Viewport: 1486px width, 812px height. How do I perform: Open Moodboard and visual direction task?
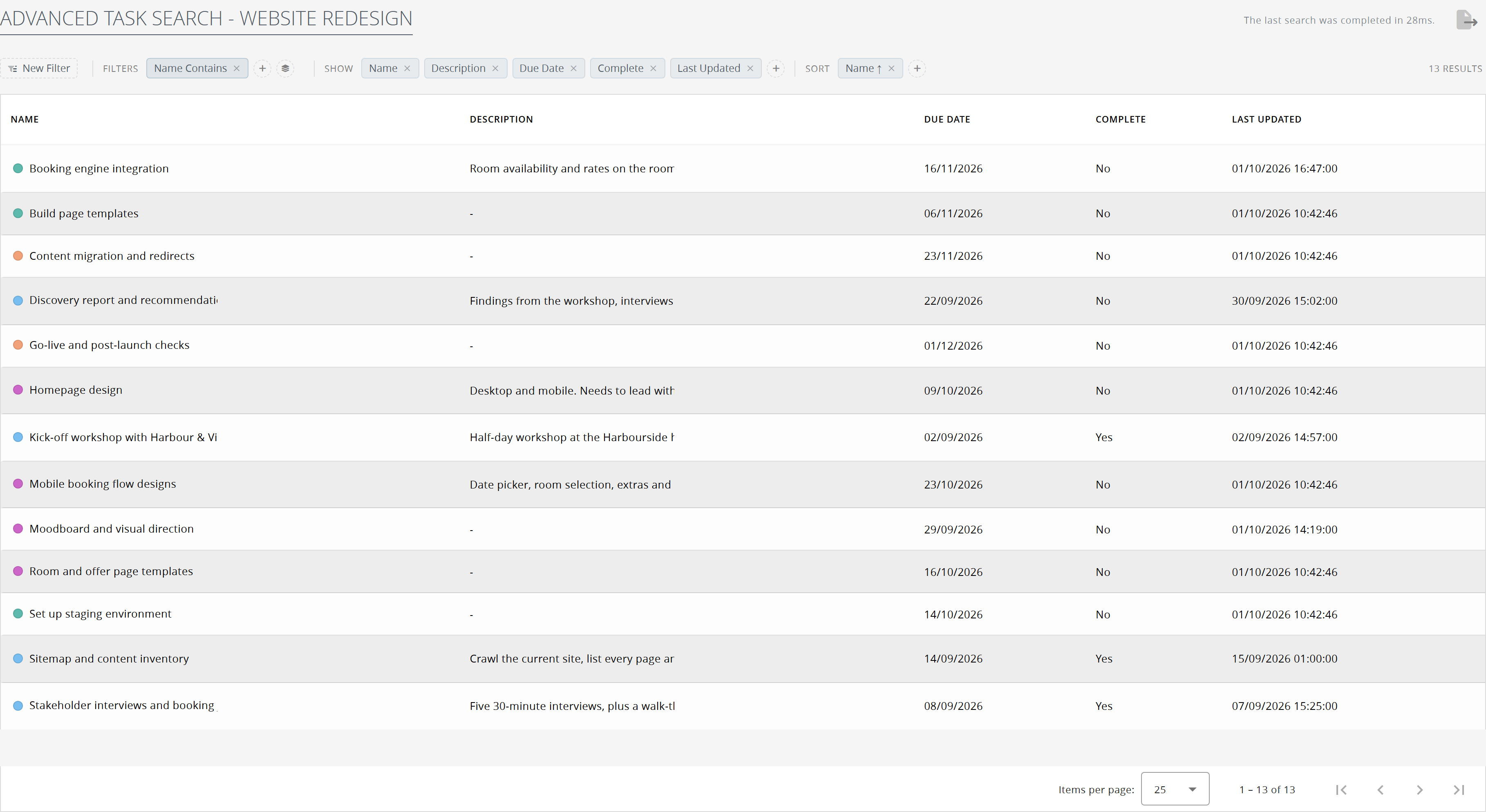(111, 529)
